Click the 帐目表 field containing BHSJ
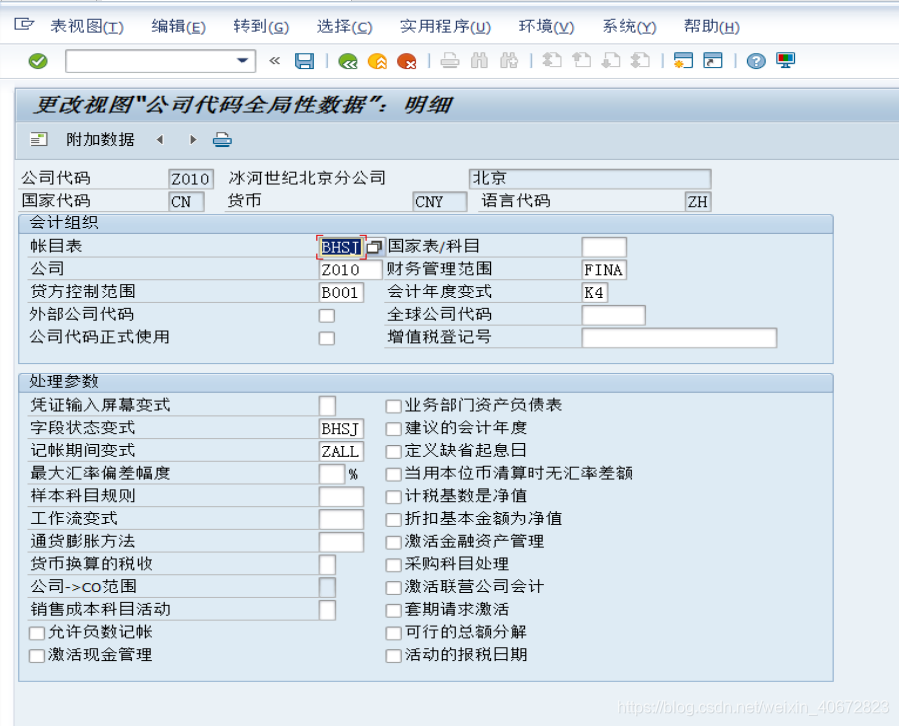The image size is (899, 726). 341,247
